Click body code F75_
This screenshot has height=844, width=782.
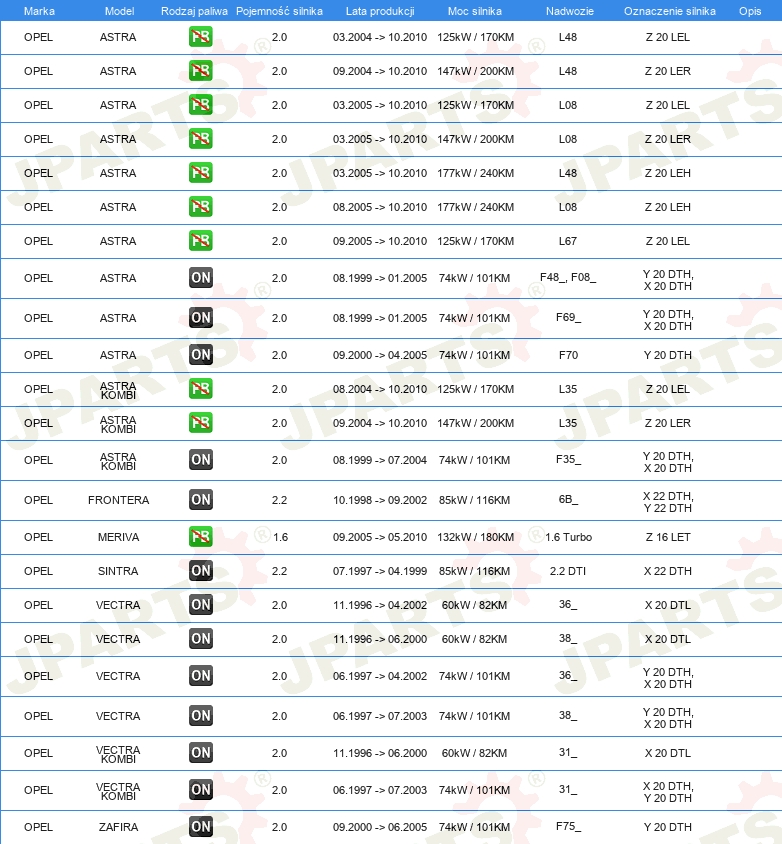click(x=568, y=826)
